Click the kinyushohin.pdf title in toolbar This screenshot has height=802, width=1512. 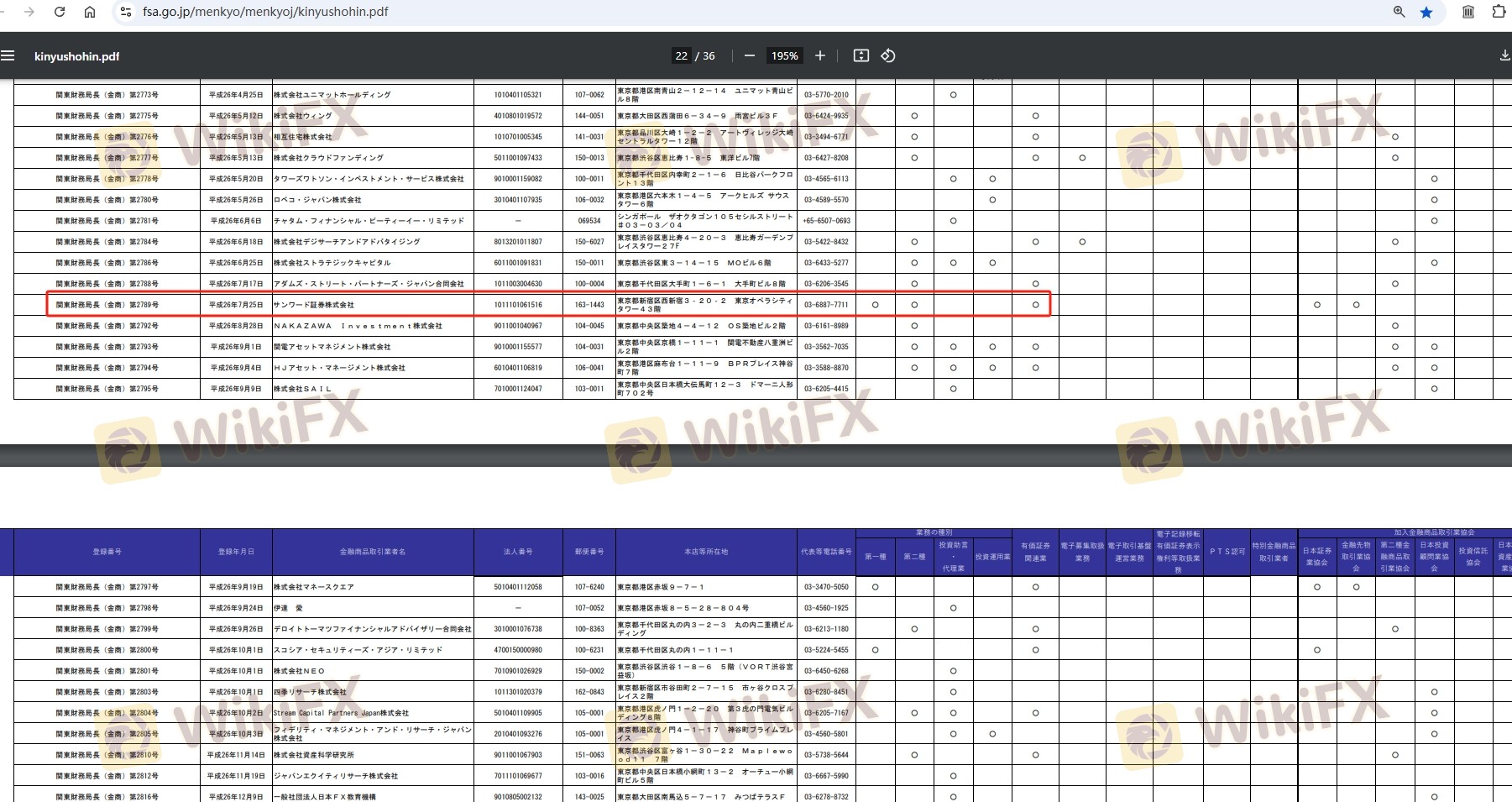[x=76, y=56]
